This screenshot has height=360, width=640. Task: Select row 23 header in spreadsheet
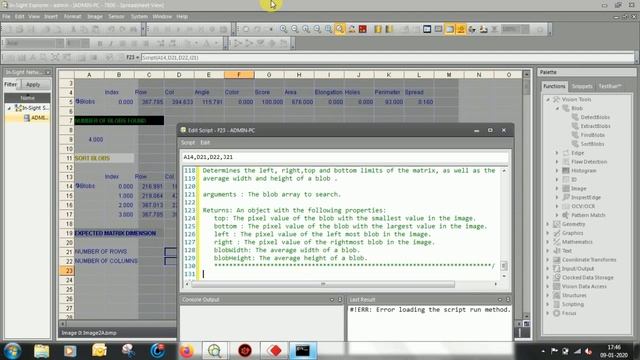click(67, 271)
